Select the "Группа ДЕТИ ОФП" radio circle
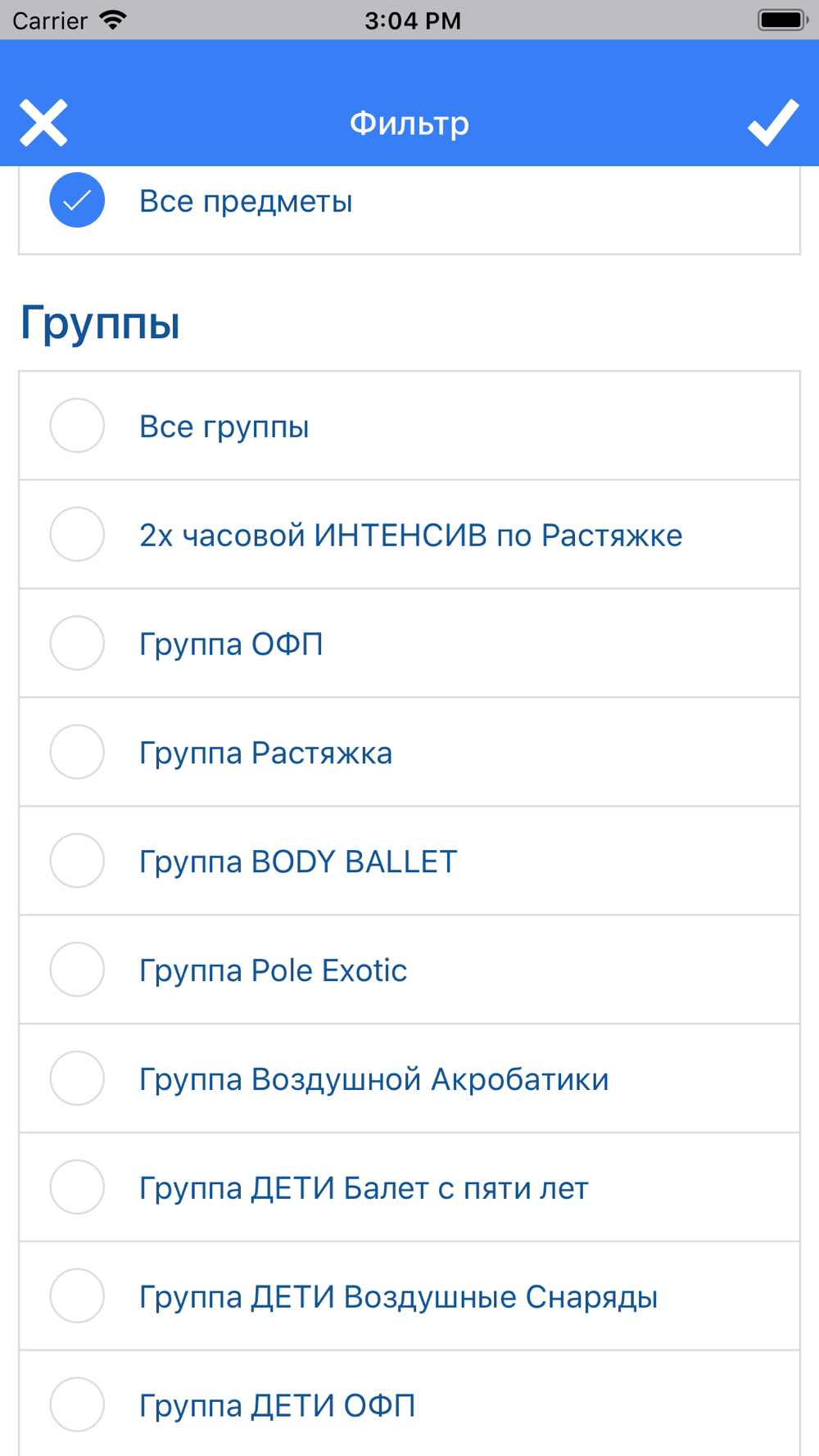 (x=77, y=1405)
